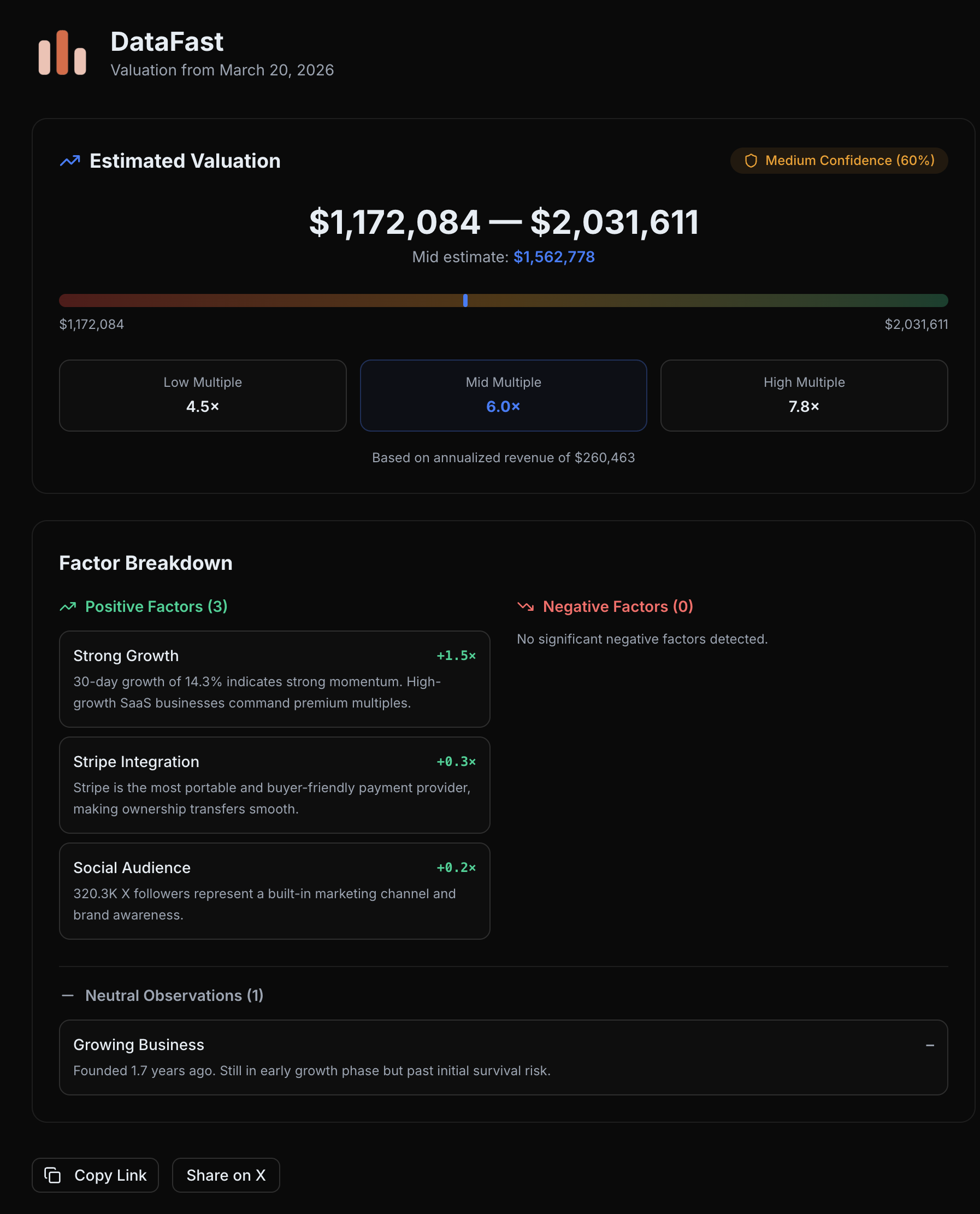The height and width of the screenshot is (1214, 980).
Task: Click the mid estimate $1,562,778 value
Action: (553, 257)
